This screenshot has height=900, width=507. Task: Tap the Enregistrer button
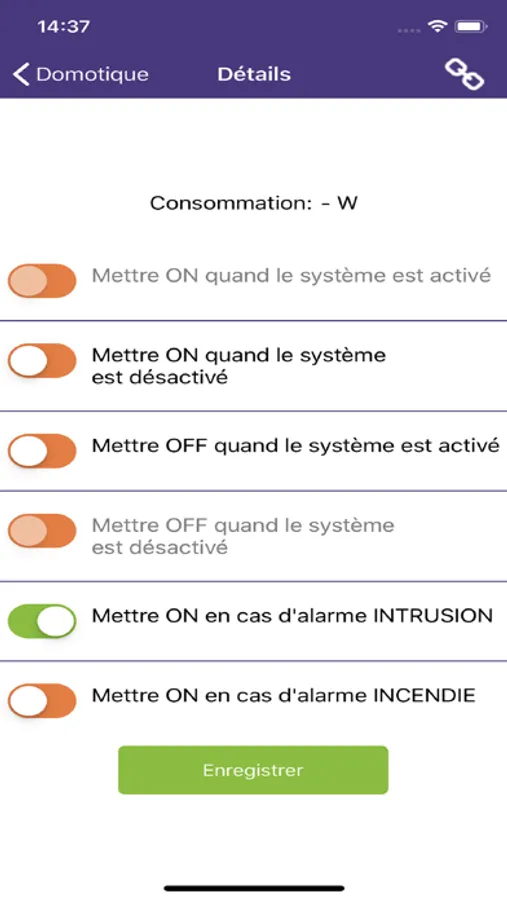(x=253, y=770)
